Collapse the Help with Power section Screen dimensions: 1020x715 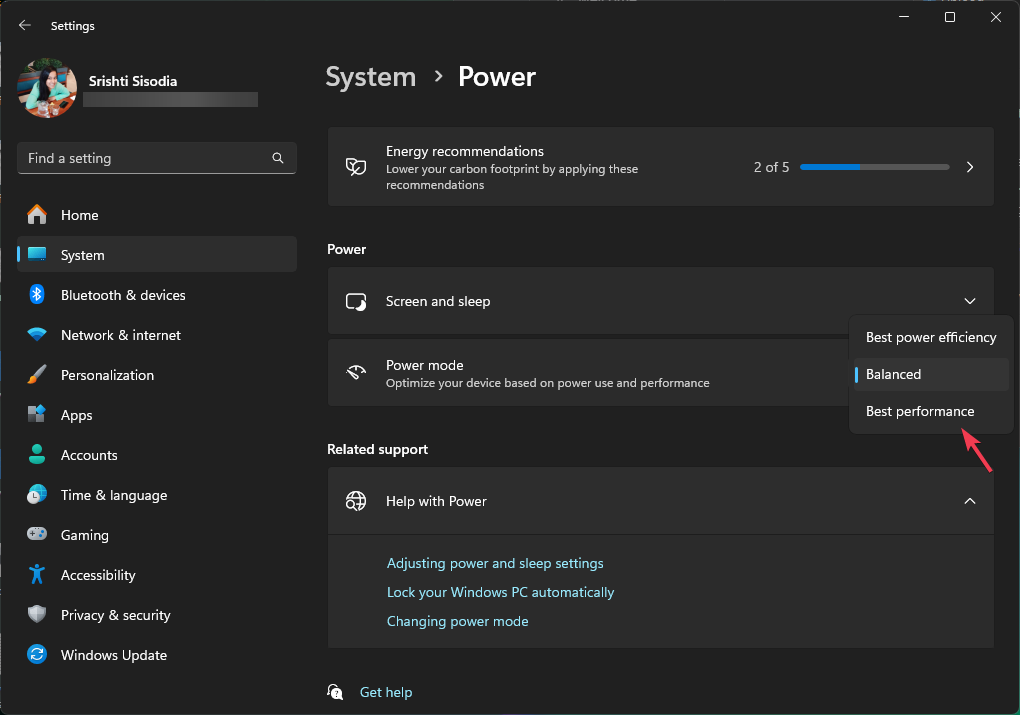point(969,501)
